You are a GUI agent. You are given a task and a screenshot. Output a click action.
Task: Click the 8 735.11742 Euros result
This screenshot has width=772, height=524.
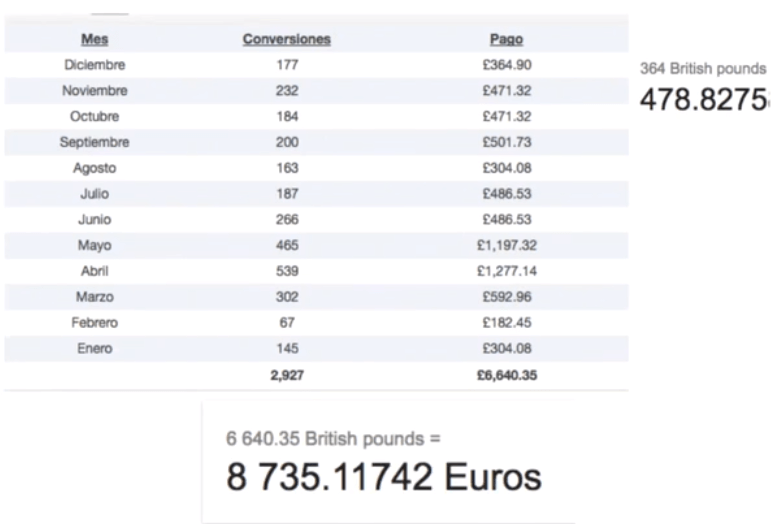384,477
